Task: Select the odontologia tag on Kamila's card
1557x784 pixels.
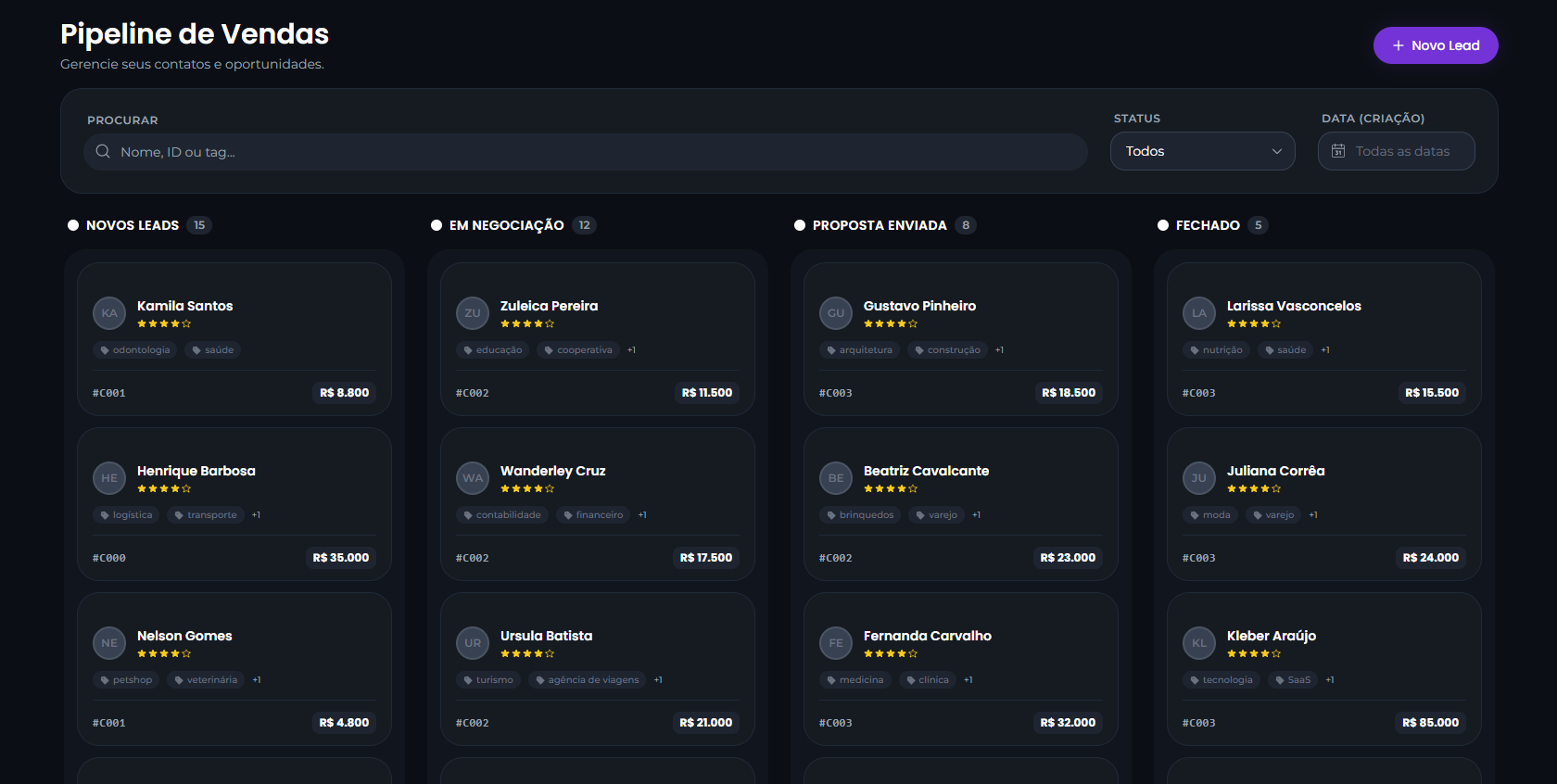Action: tap(135, 350)
